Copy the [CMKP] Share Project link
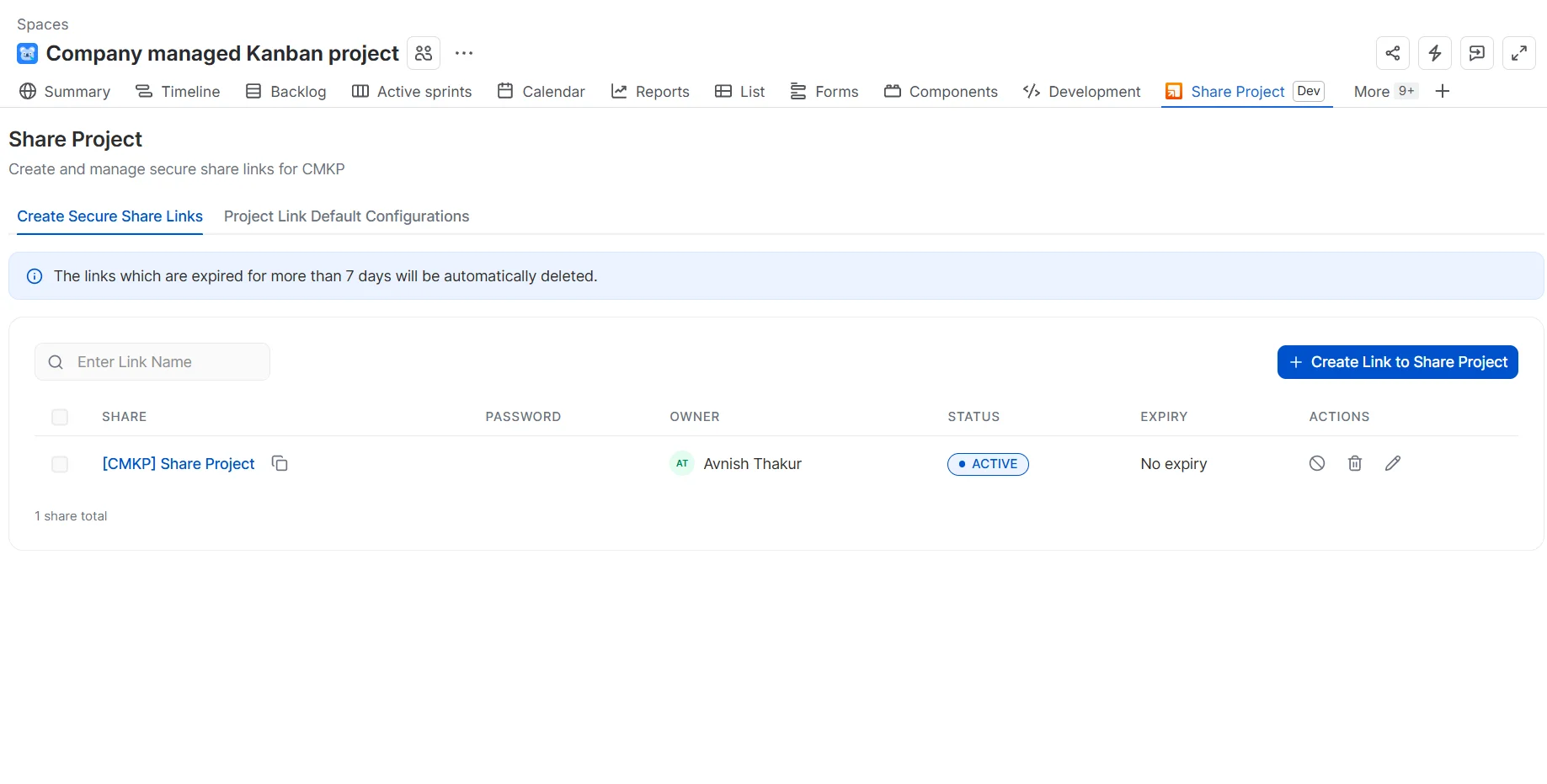 click(280, 463)
